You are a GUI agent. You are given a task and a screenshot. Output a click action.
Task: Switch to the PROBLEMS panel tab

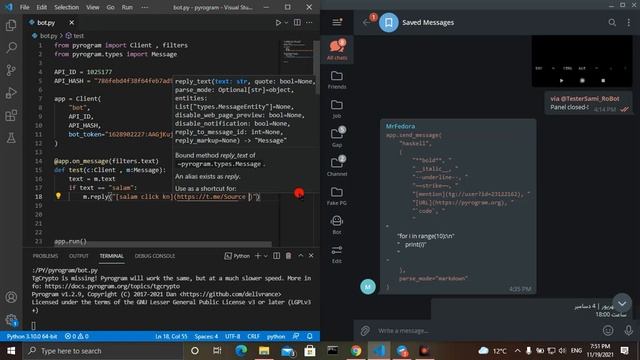pyautogui.click(x=45, y=256)
